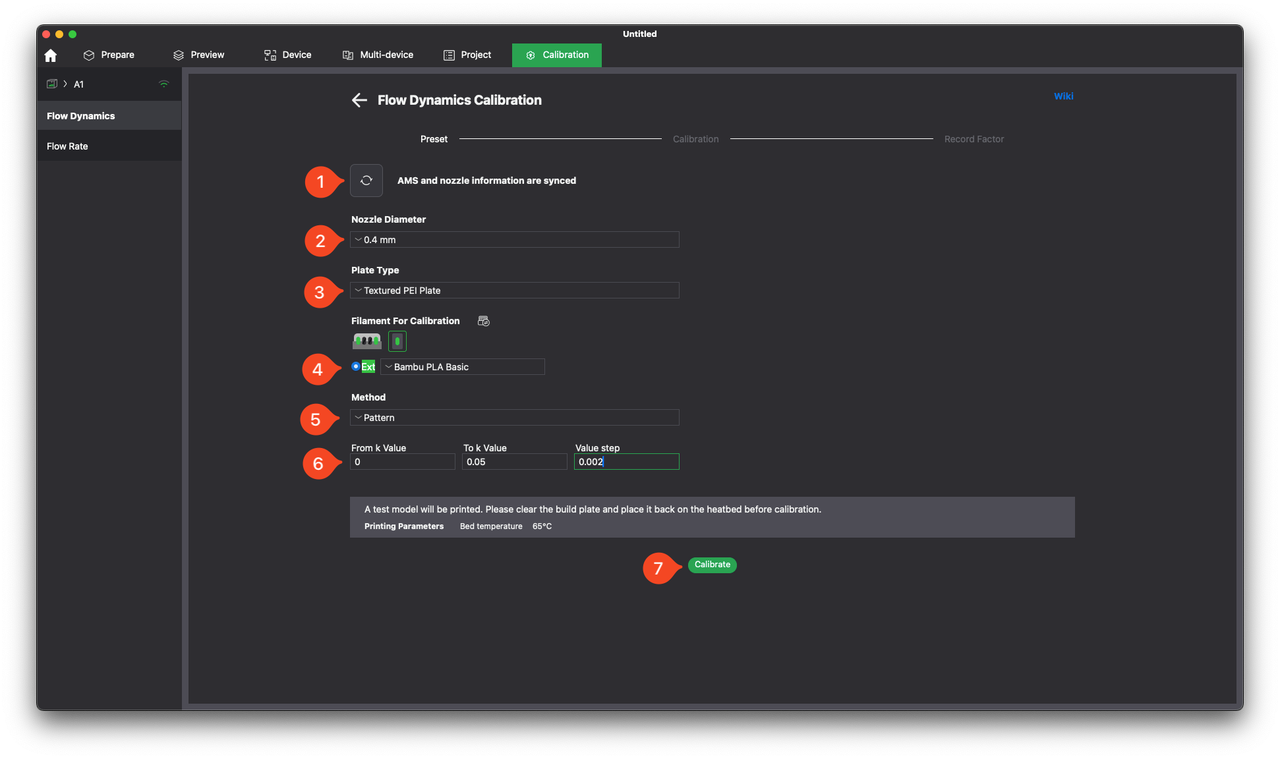Click the green Calibrate button
The image size is (1280, 759).
[712, 565]
